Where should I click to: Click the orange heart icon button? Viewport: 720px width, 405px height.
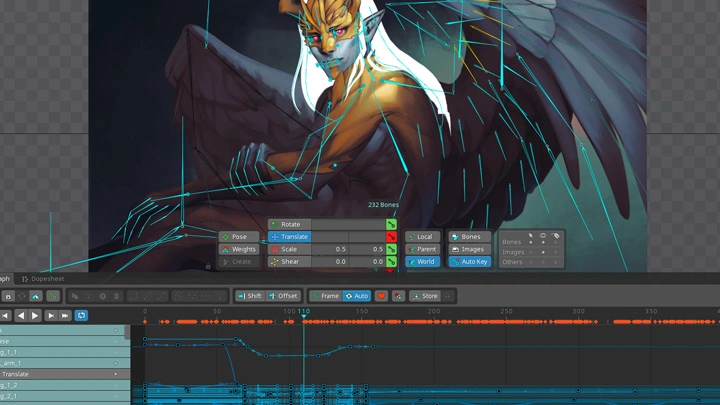(x=381, y=296)
